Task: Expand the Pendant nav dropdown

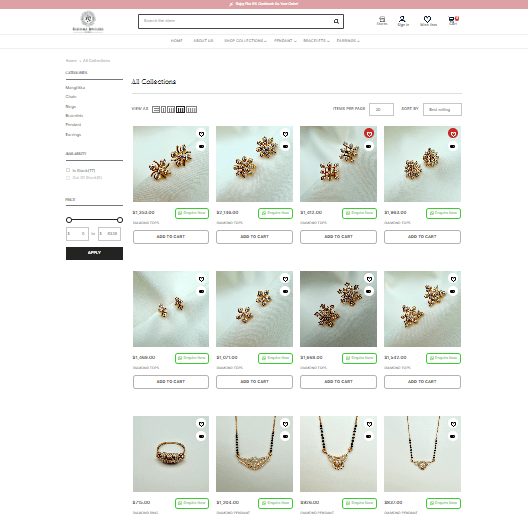Action: [x=285, y=41]
